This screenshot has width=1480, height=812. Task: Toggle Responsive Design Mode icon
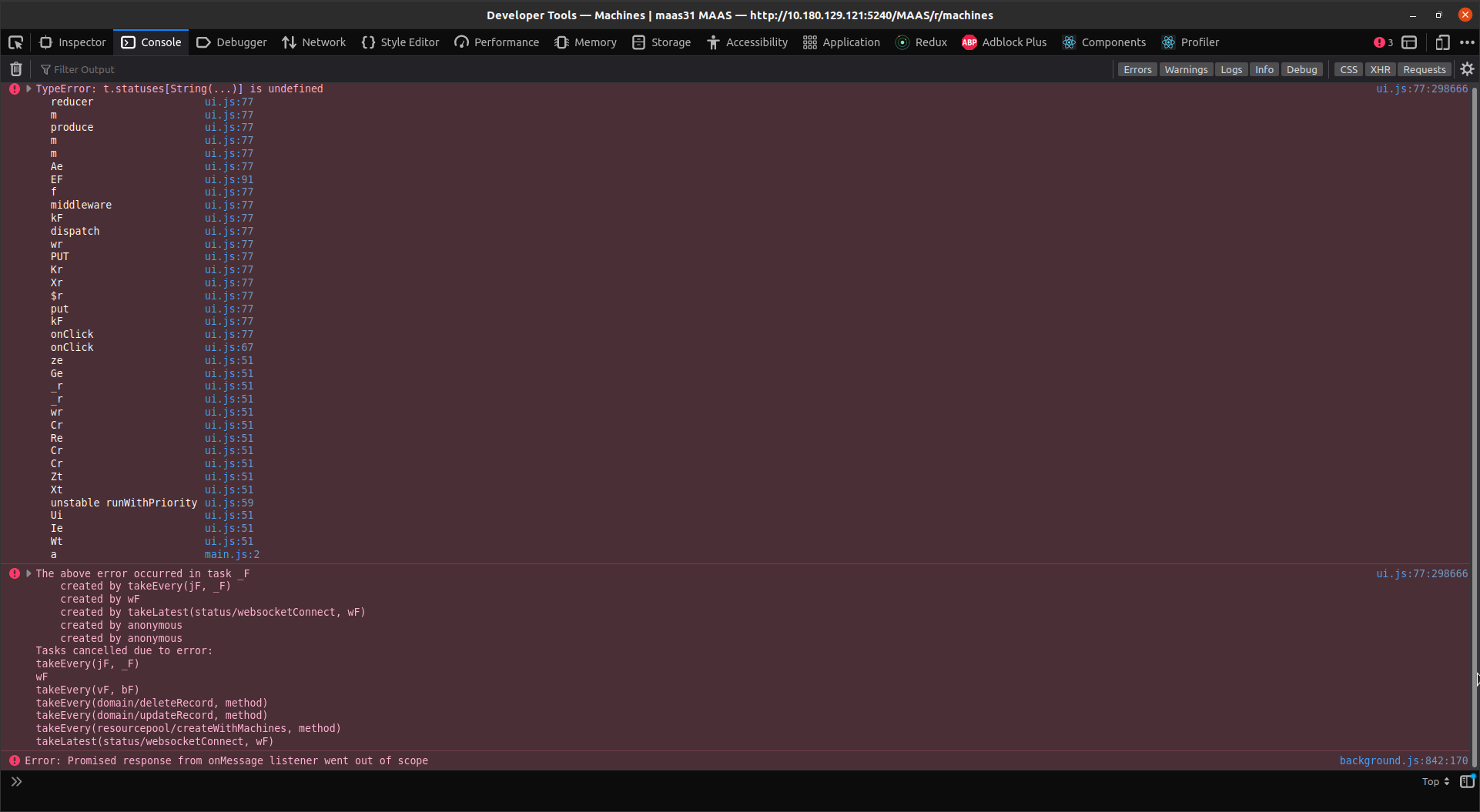coord(1441,42)
